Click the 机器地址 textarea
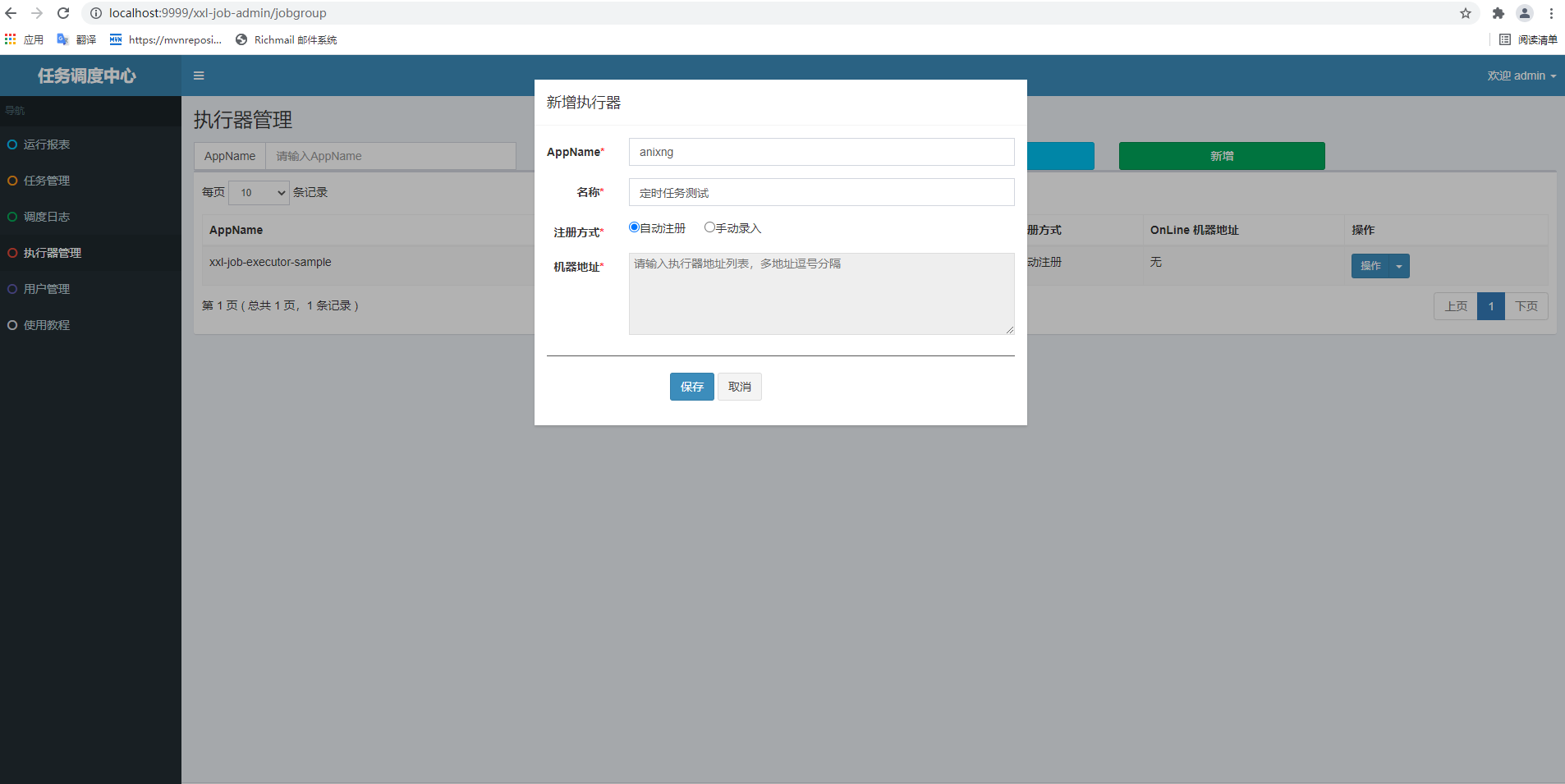1565x784 pixels. click(822, 294)
